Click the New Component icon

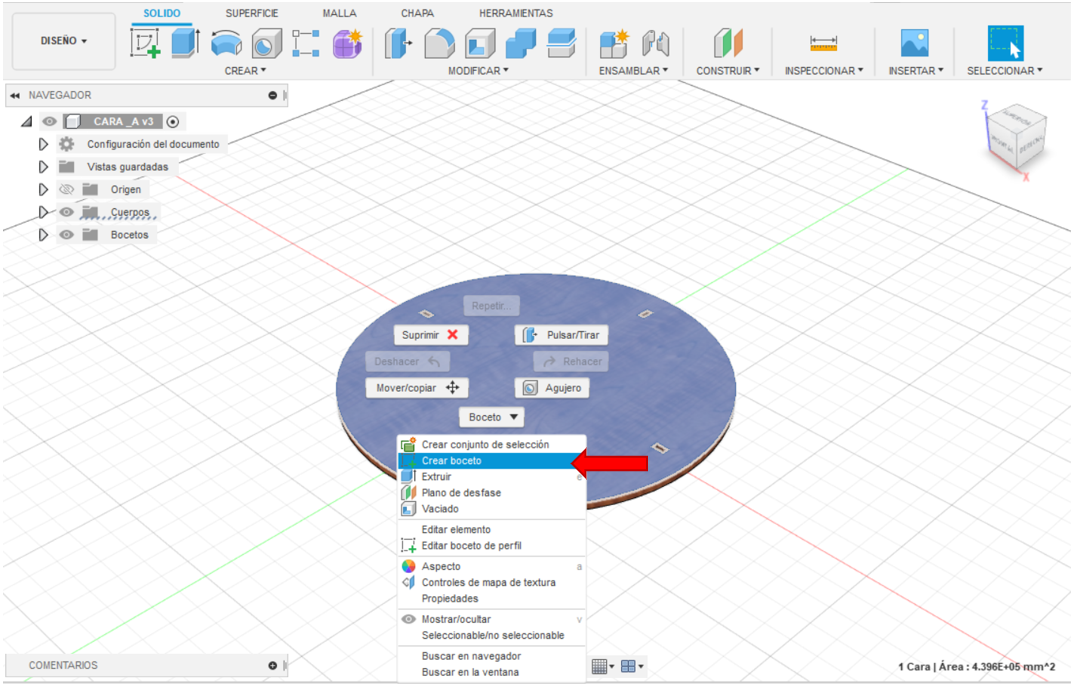614,44
